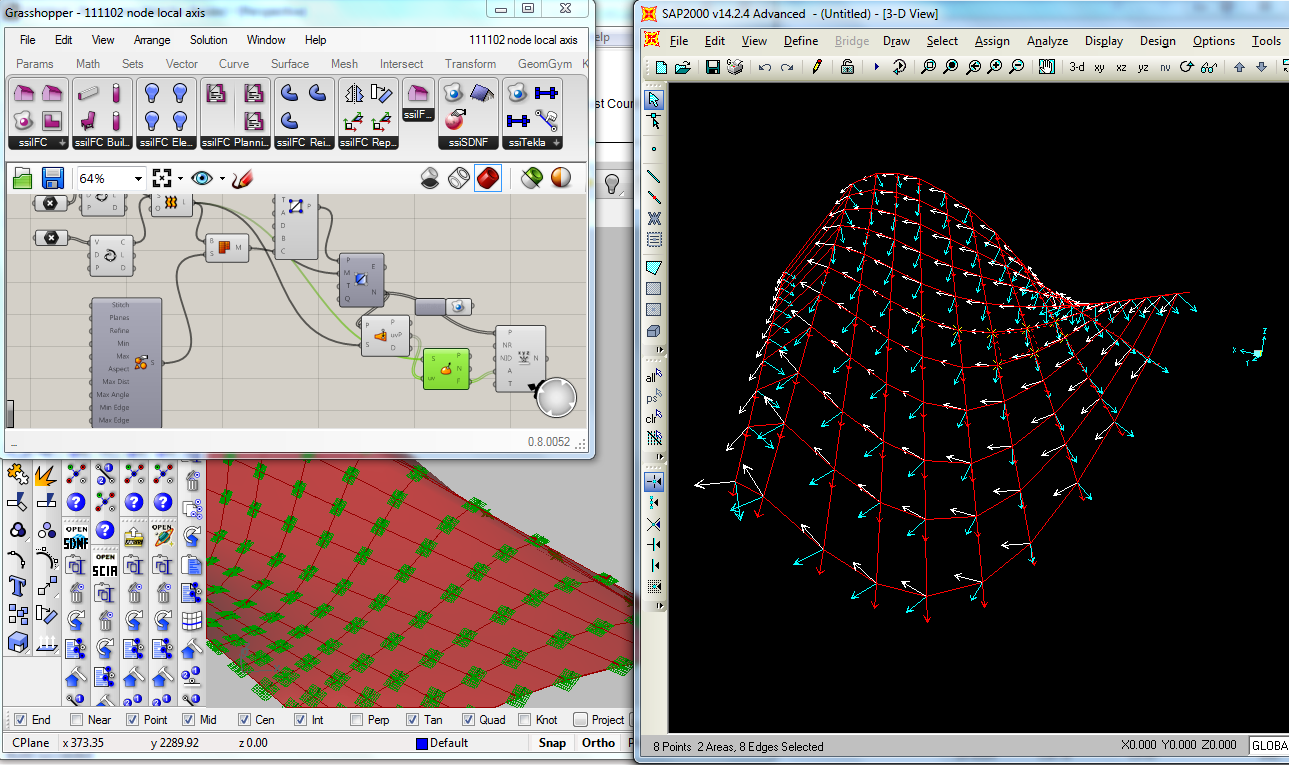
Task: Select the SAP2000 pan hand tool
Action: click(x=1046, y=67)
